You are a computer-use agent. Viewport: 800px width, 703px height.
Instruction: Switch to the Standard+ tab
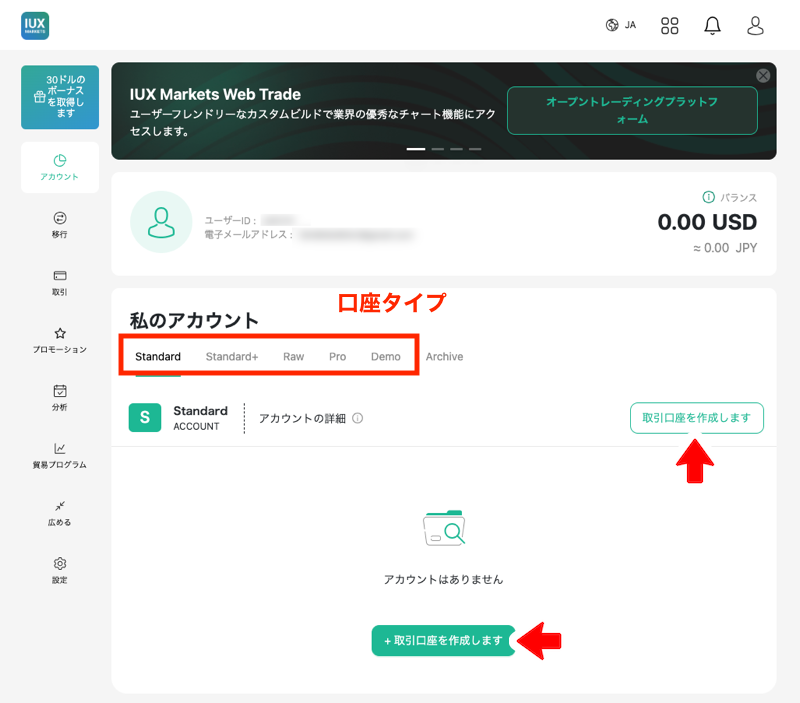tap(232, 357)
